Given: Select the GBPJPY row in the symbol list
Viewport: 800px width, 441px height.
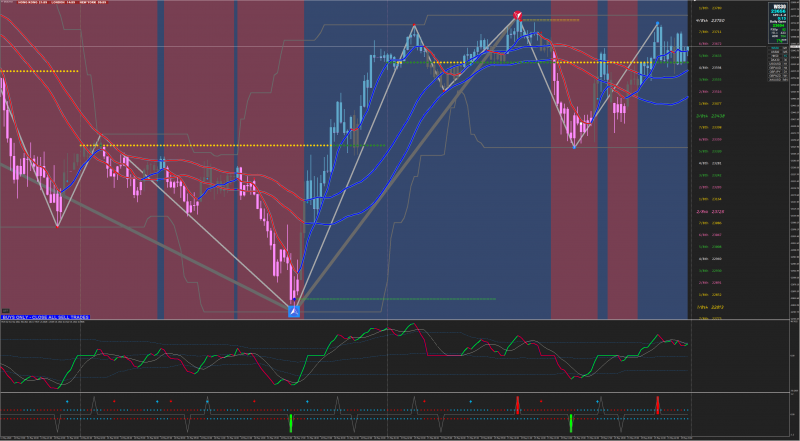Looking at the screenshot, I should [x=778, y=72].
